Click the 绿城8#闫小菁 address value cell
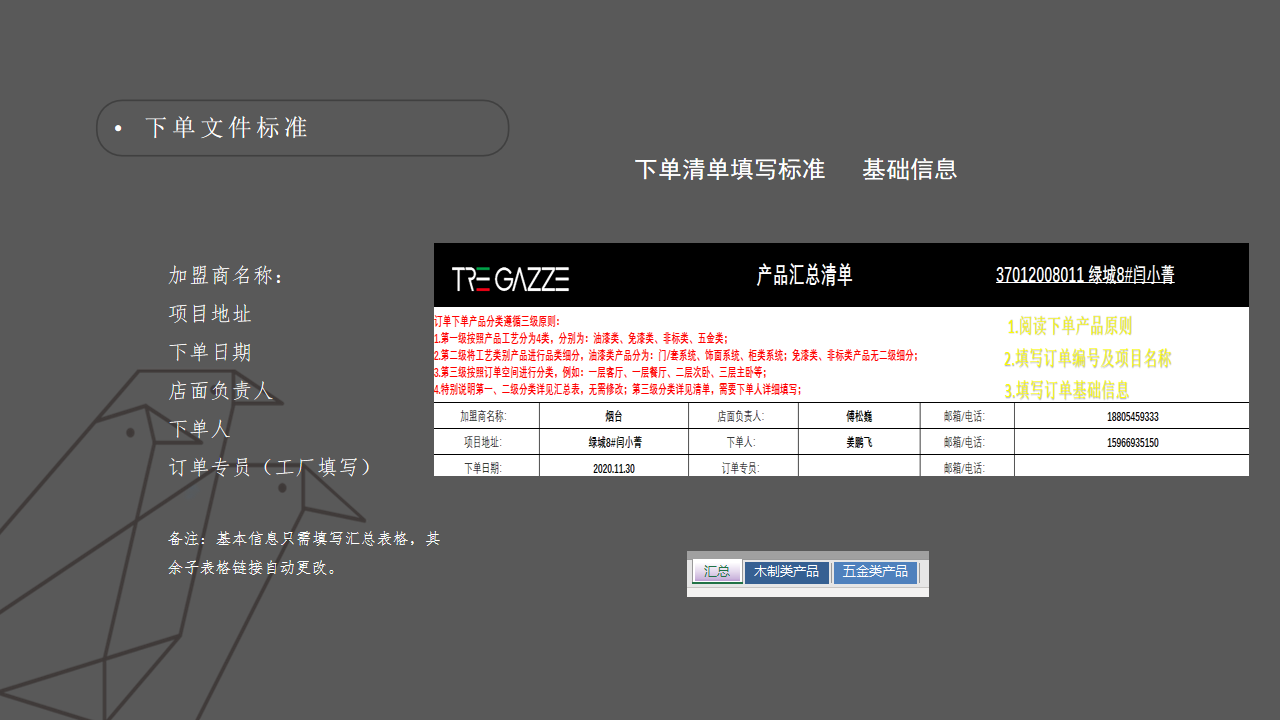The width and height of the screenshot is (1280, 720). pos(614,442)
